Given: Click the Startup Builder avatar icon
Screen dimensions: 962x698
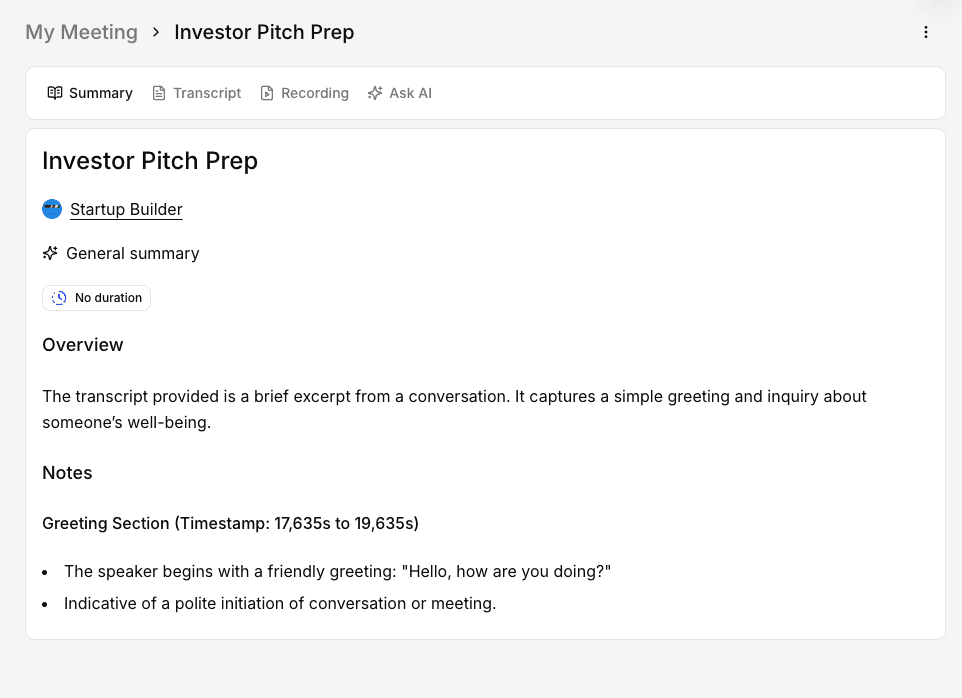Looking at the screenshot, I should [x=52, y=209].
